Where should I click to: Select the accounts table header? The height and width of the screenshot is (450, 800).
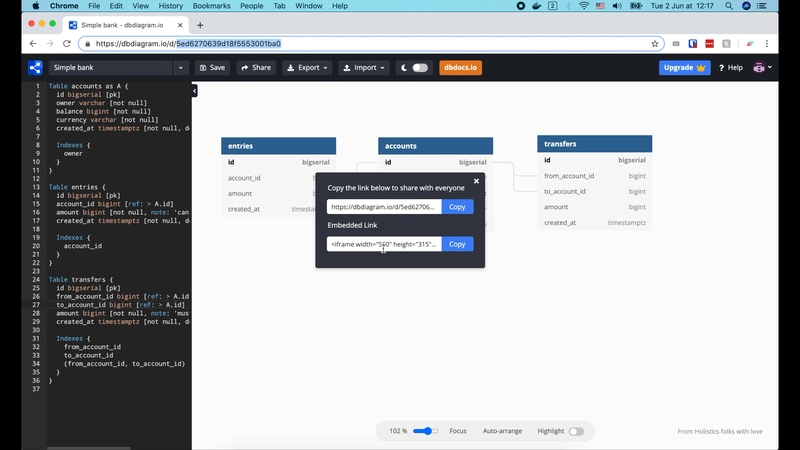[435, 146]
